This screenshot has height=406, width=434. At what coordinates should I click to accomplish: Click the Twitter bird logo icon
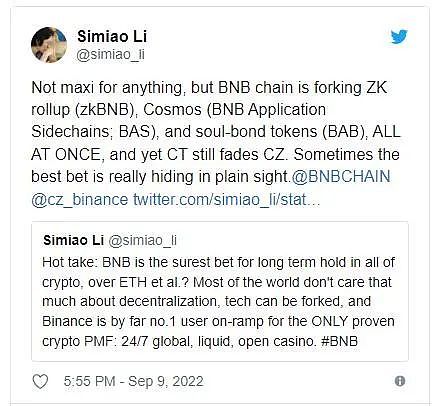point(399,36)
